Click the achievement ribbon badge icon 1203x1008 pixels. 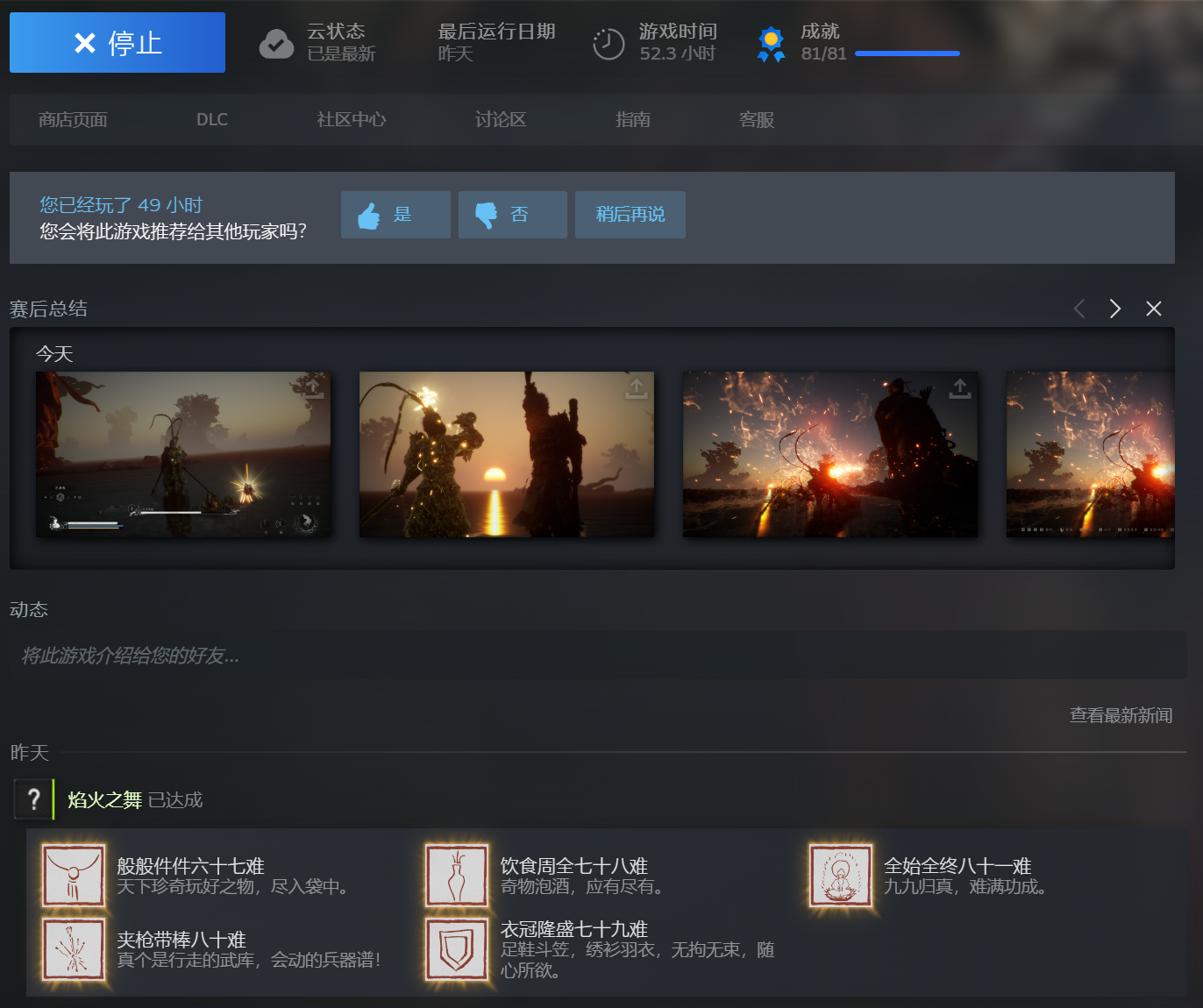pyautogui.click(x=771, y=45)
